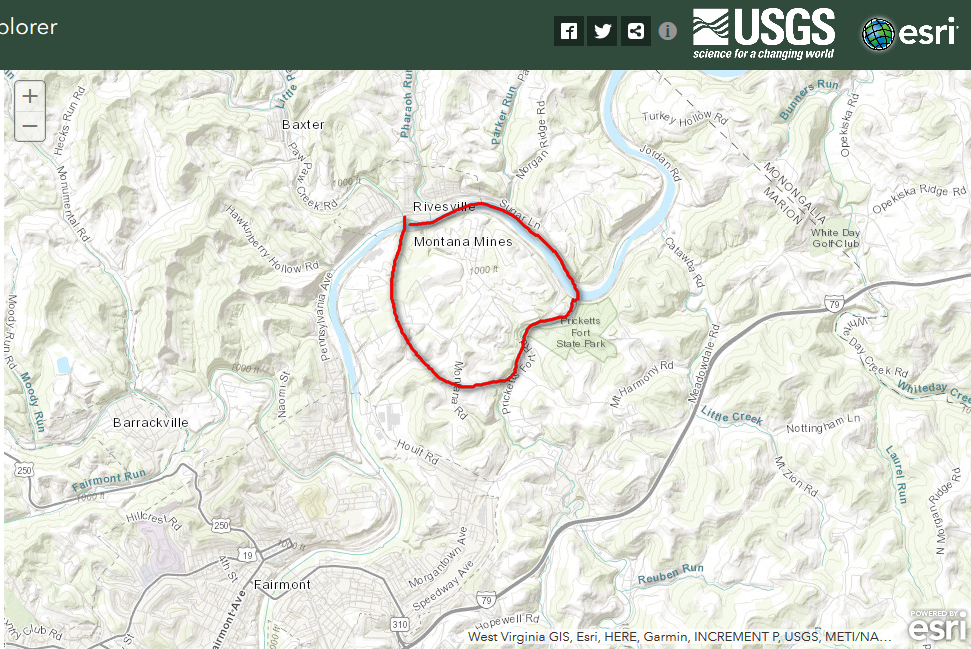Viewport: 971px width, 649px height.
Task: Click the Montana Mines label
Action: tap(463, 242)
